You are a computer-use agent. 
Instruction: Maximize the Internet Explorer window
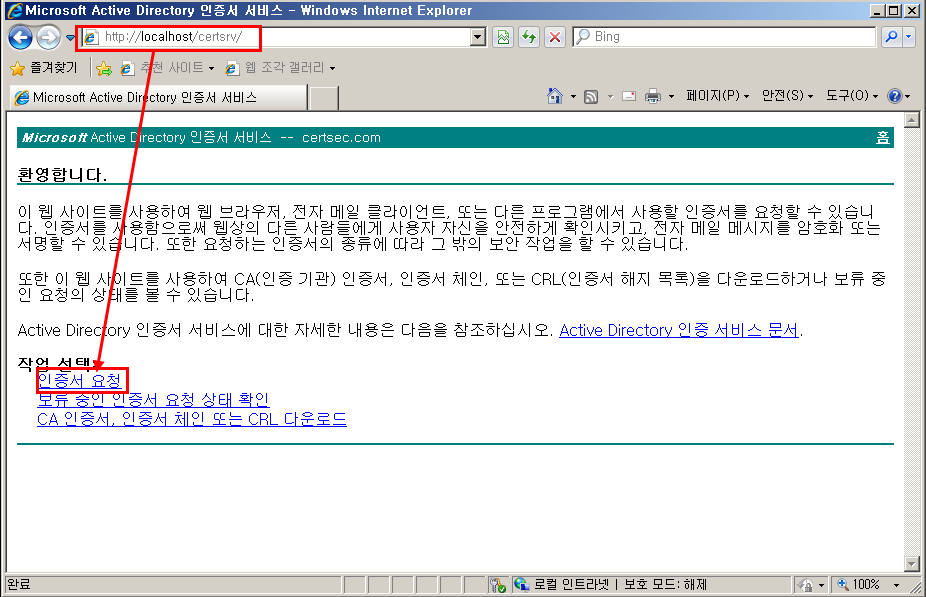(x=894, y=11)
